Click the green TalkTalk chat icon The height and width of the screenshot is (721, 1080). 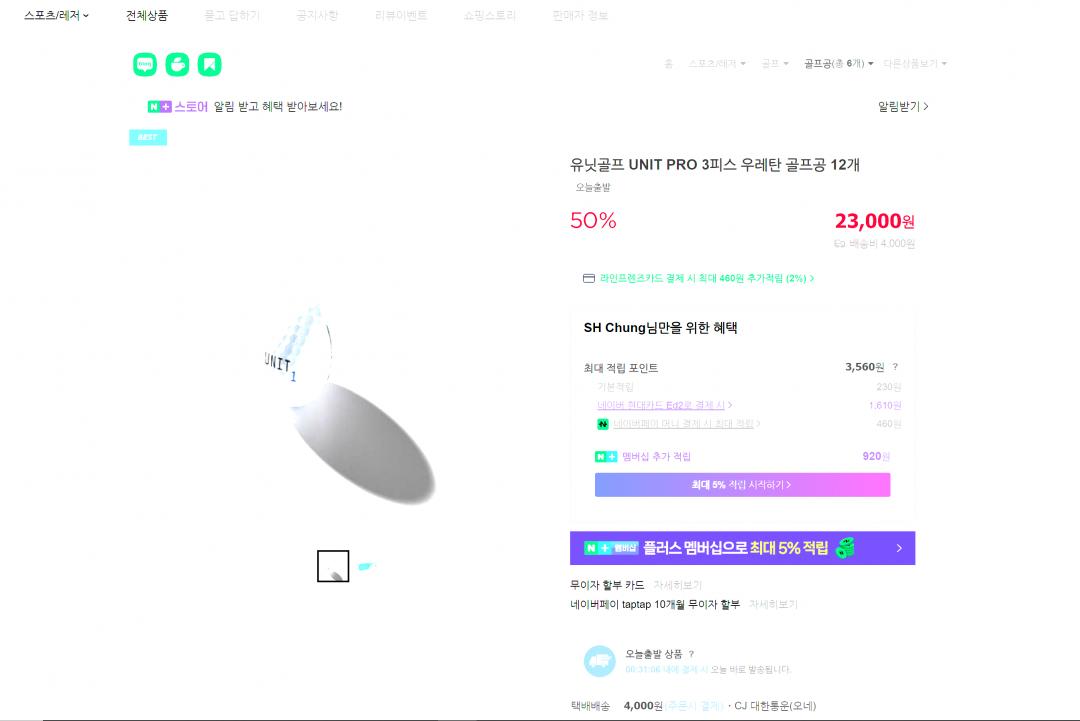[x=145, y=65]
